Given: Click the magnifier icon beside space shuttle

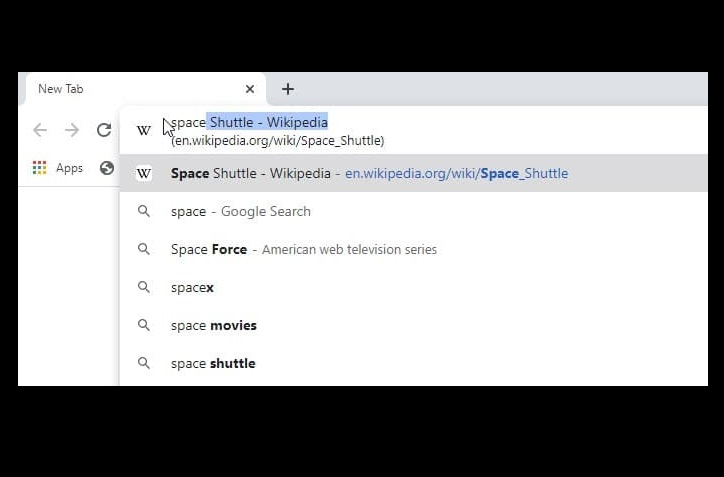Looking at the screenshot, I should click(x=144, y=363).
